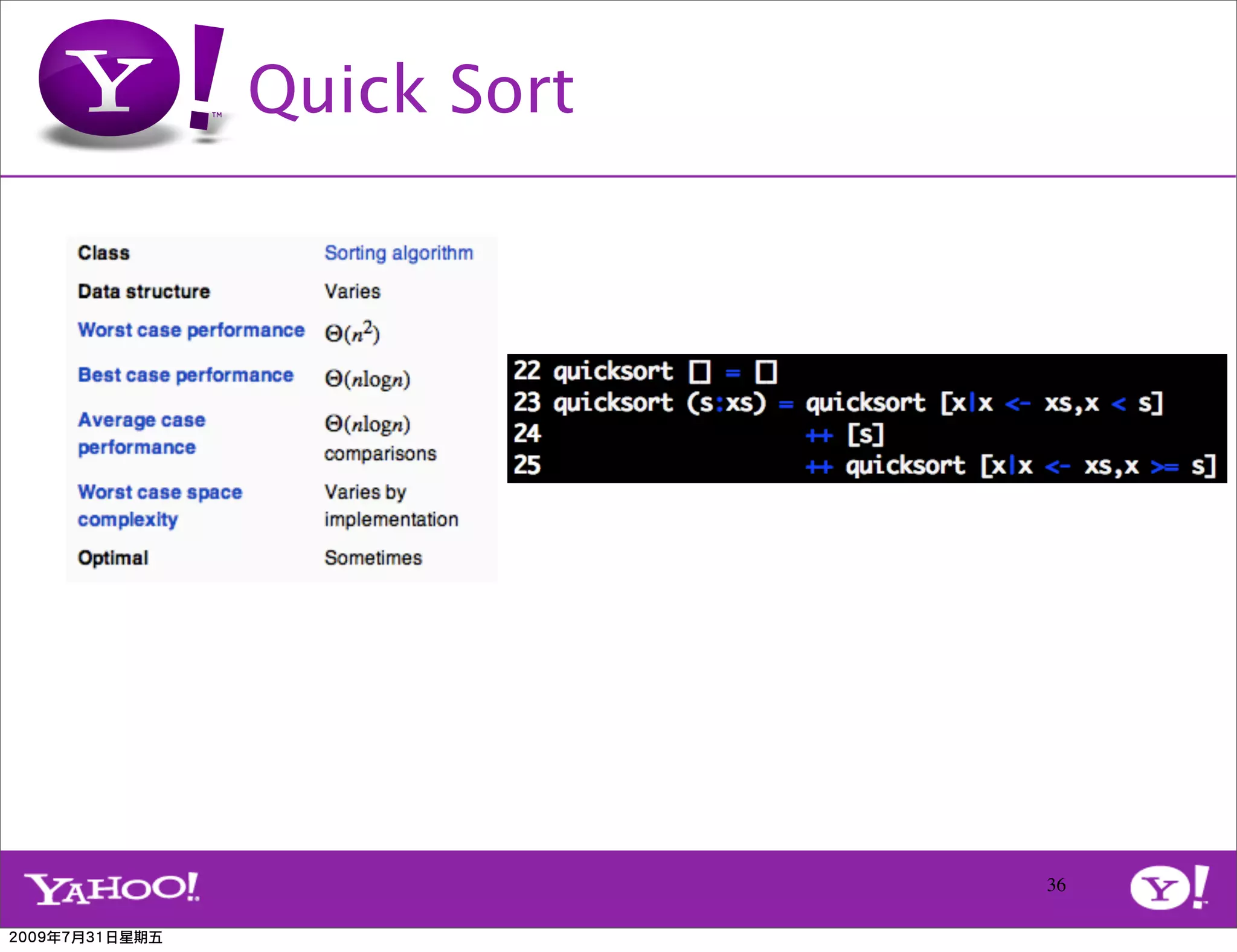Follow the Best case performance link
This screenshot has width=1237, height=952.
click(x=185, y=375)
